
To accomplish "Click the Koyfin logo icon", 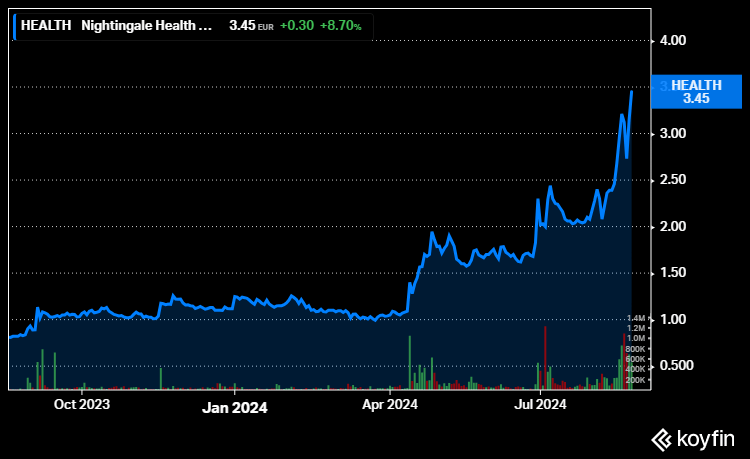I will (x=661, y=438).
